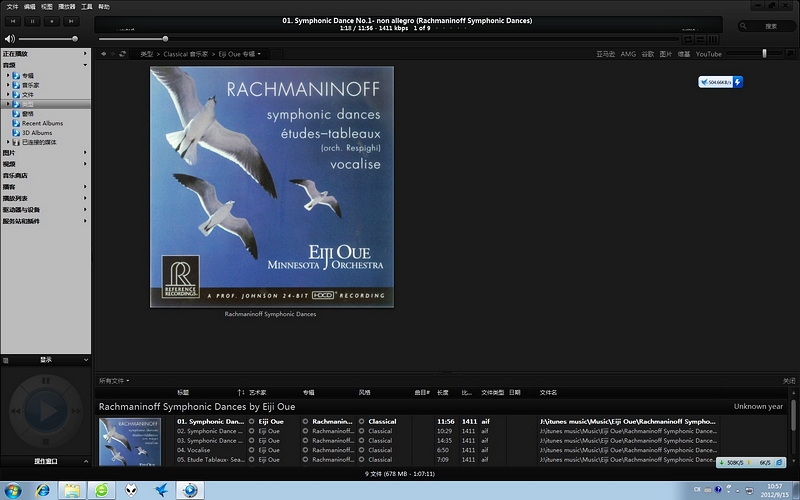Open the 视图 menu

pos(46,7)
